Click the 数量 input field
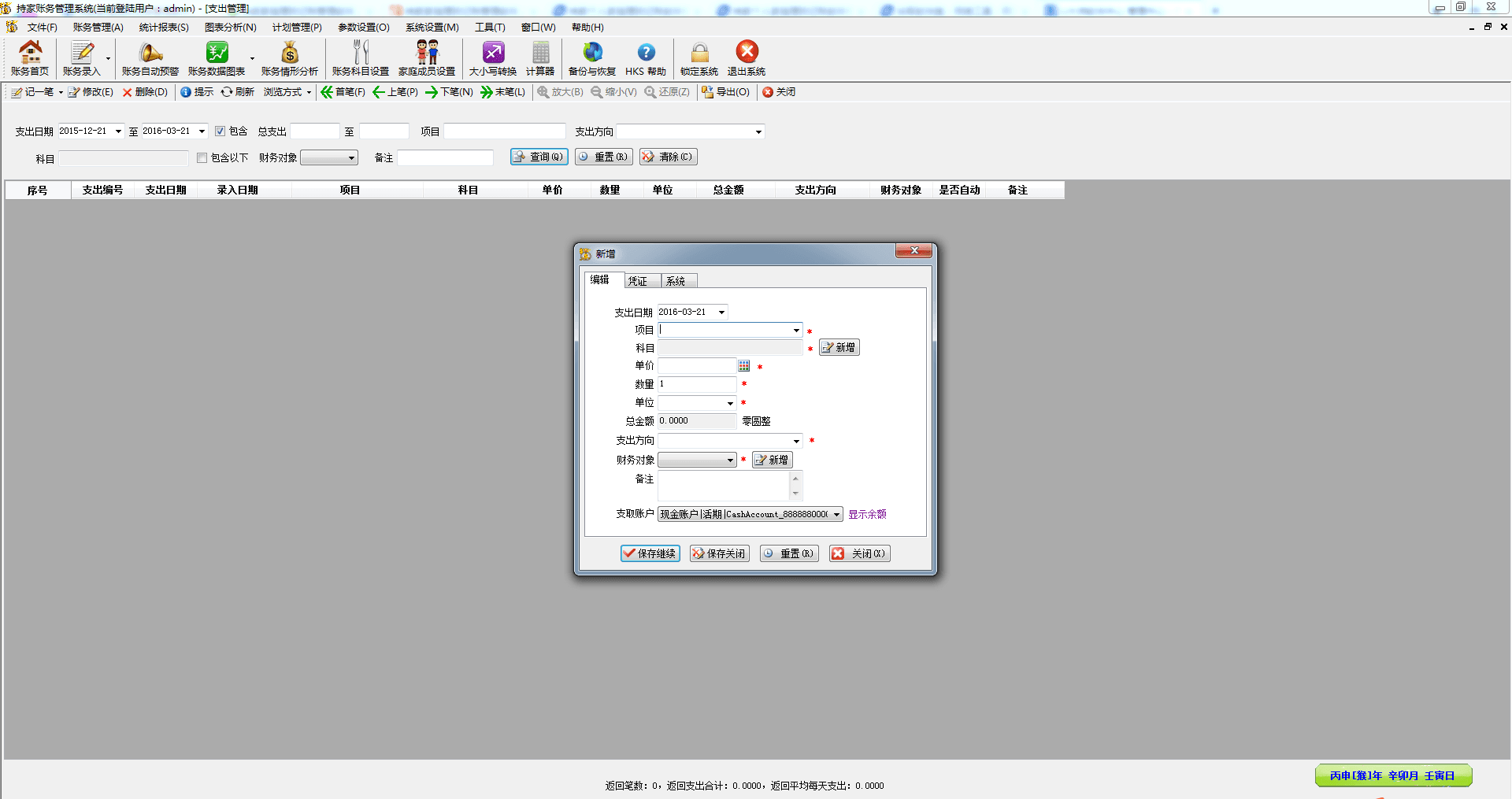The image size is (1512, 799). pyautogui.click(x=697, y=384)
